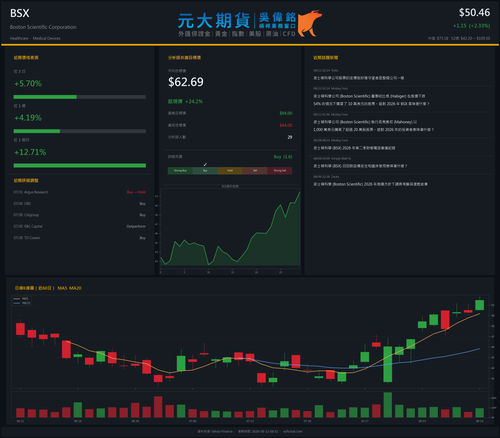Viewport: 500px width, 438px height.
Task: Open the first news headline in the list
Action: tap(358, 78)
